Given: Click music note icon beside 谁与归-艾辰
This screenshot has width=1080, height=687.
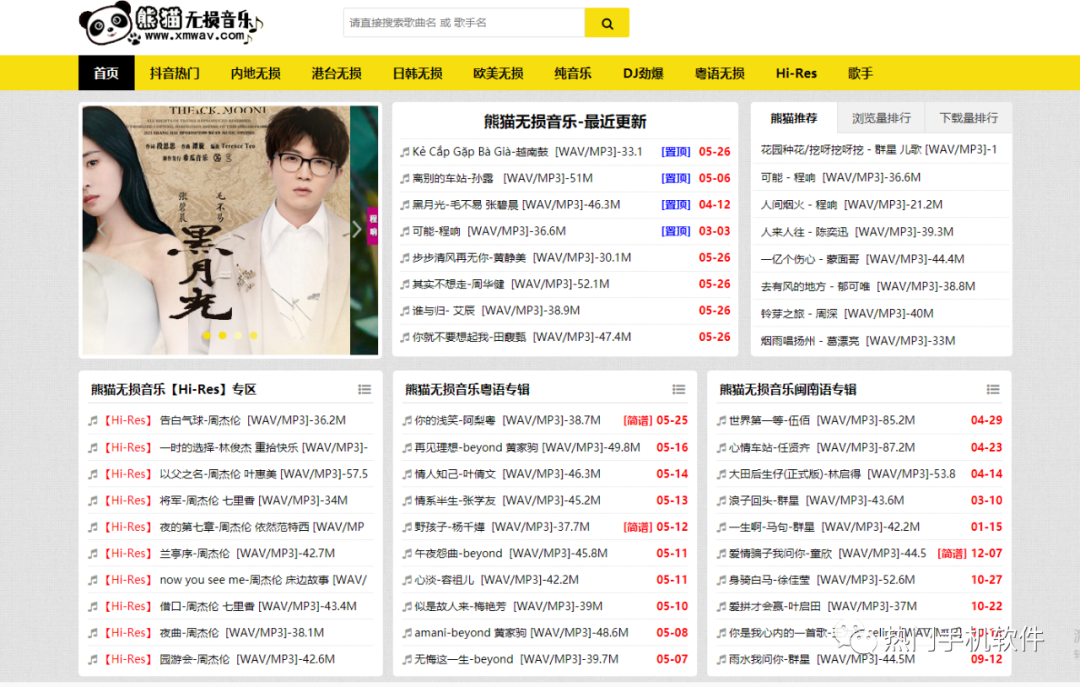Looking at the screenshot, I should tap(404, 311).
